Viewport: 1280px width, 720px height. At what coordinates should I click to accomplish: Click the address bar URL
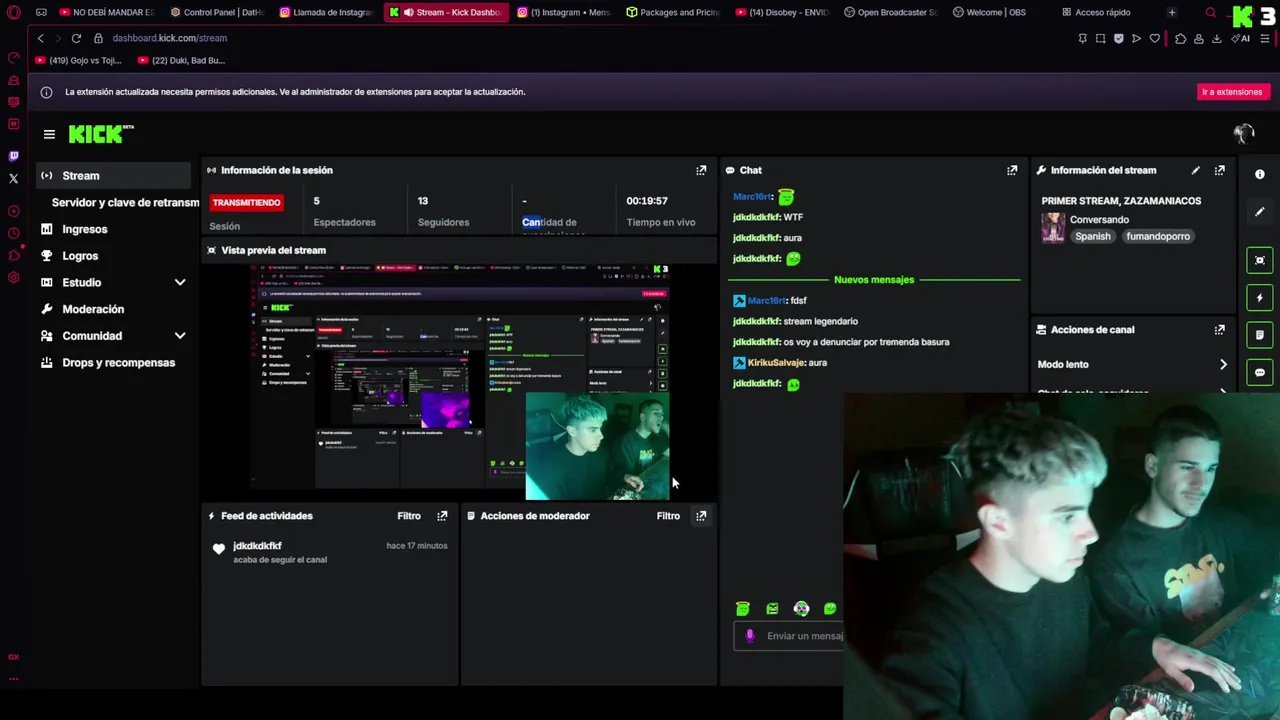[170, 38]
